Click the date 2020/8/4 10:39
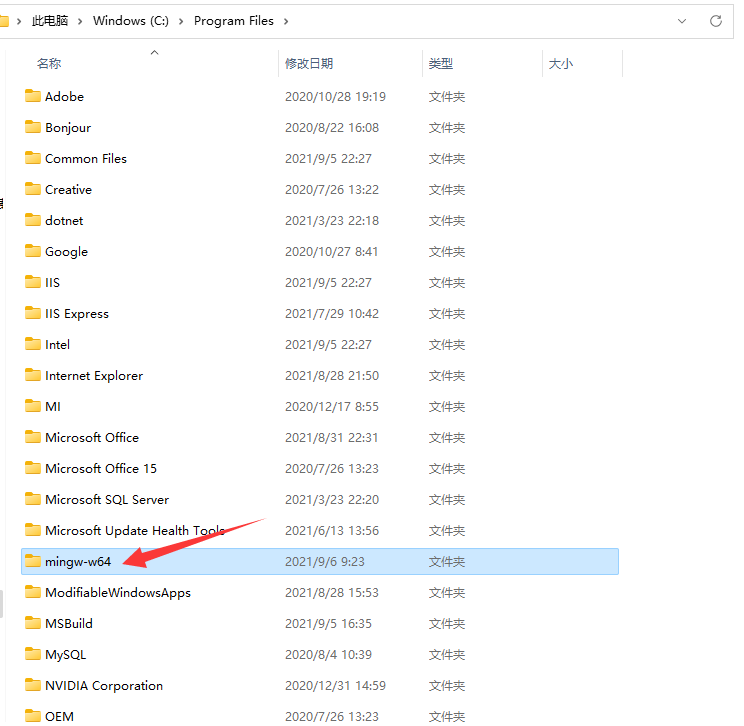Screen dimensions: 744x726 (x=328, y=655)
